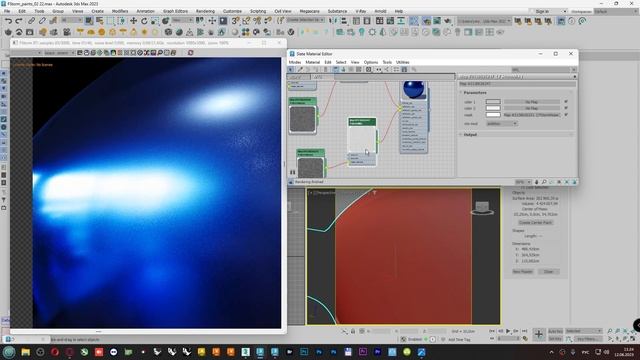The image size is (640, 360).
Task: Collapse the Parameters rollout
Action: (x=475, y=93)
